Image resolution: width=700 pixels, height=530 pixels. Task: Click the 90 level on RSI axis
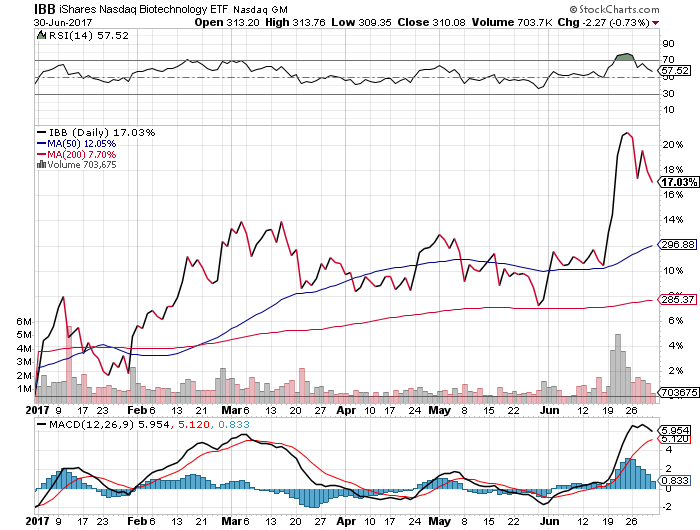point(668,44)
